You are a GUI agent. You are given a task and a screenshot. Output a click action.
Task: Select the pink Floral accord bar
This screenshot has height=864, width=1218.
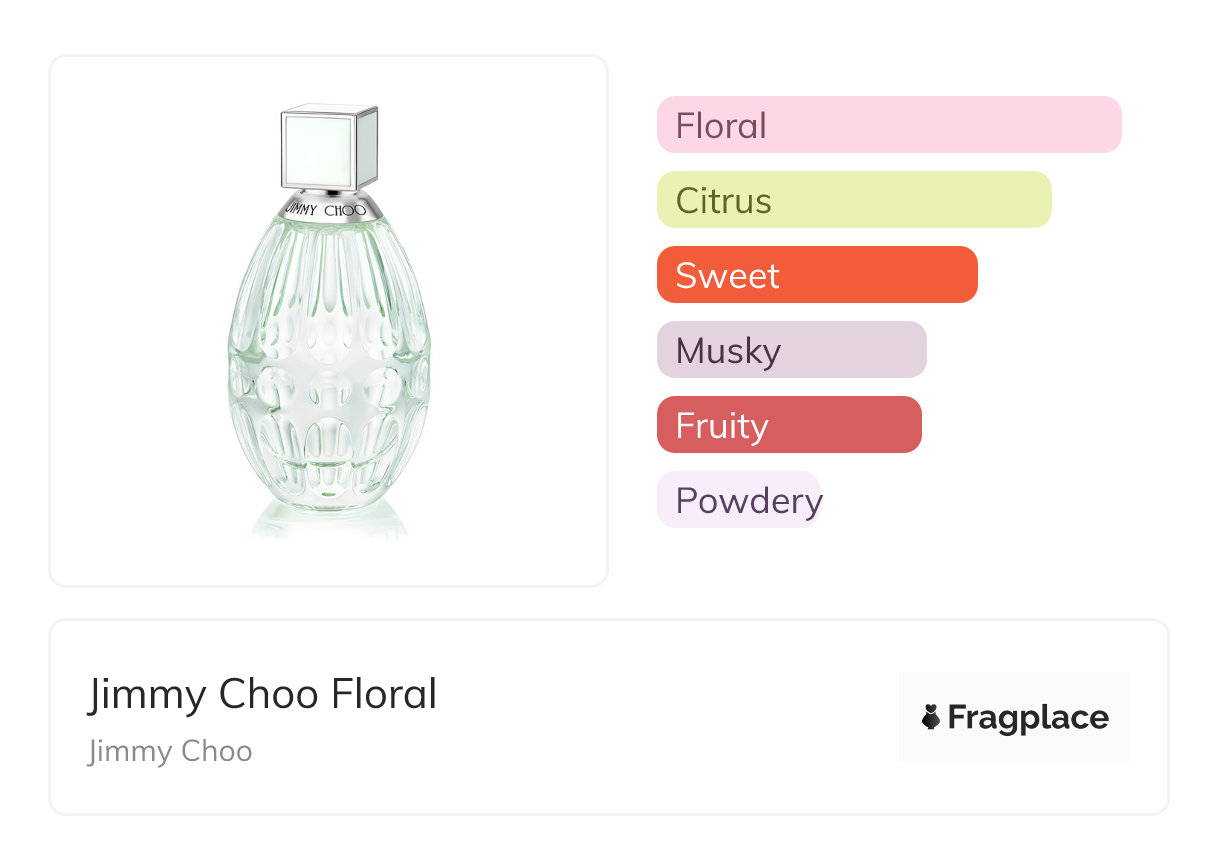tap(940, 125)
